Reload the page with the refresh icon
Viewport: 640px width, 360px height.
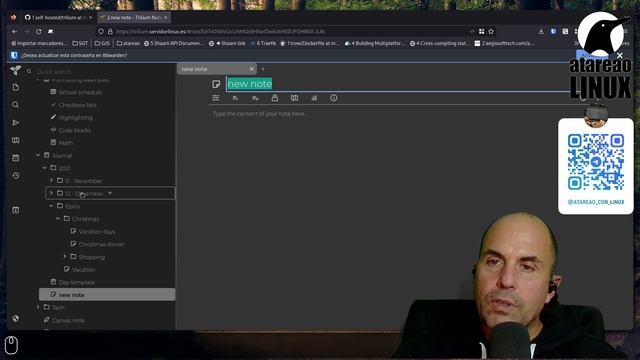point(38,31)
